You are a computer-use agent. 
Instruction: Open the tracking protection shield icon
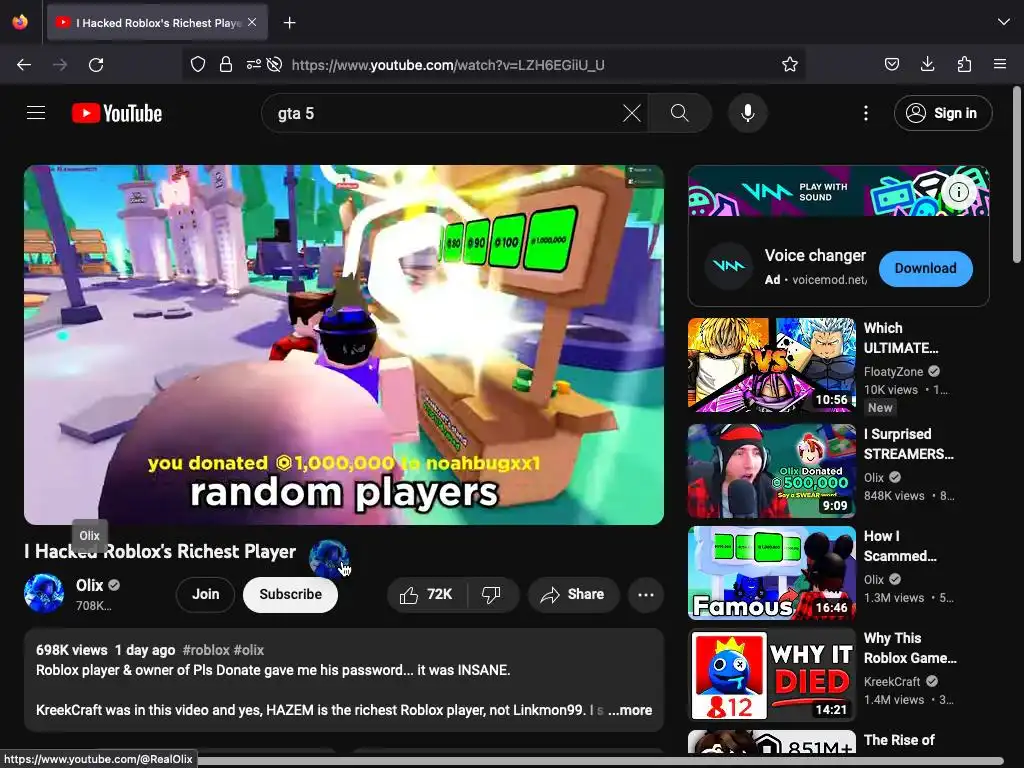[x=198, y=64]
